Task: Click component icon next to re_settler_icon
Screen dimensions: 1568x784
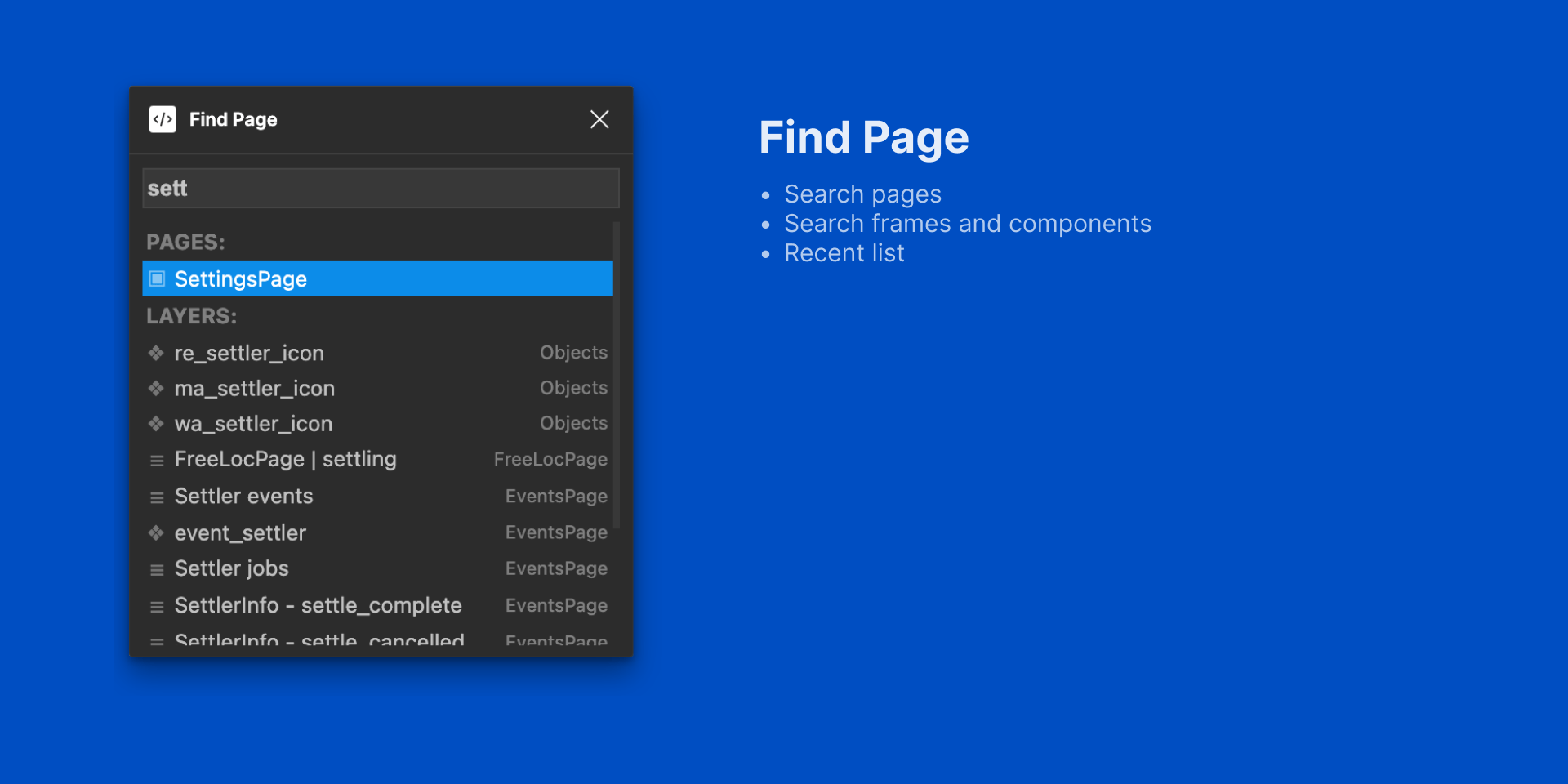Action: pyautogui.click(x=156, y=353)
